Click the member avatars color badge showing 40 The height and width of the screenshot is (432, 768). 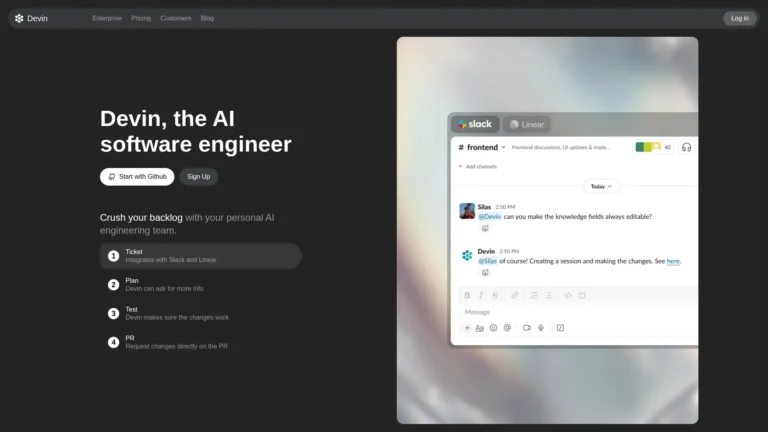click(x=654, y=147)
